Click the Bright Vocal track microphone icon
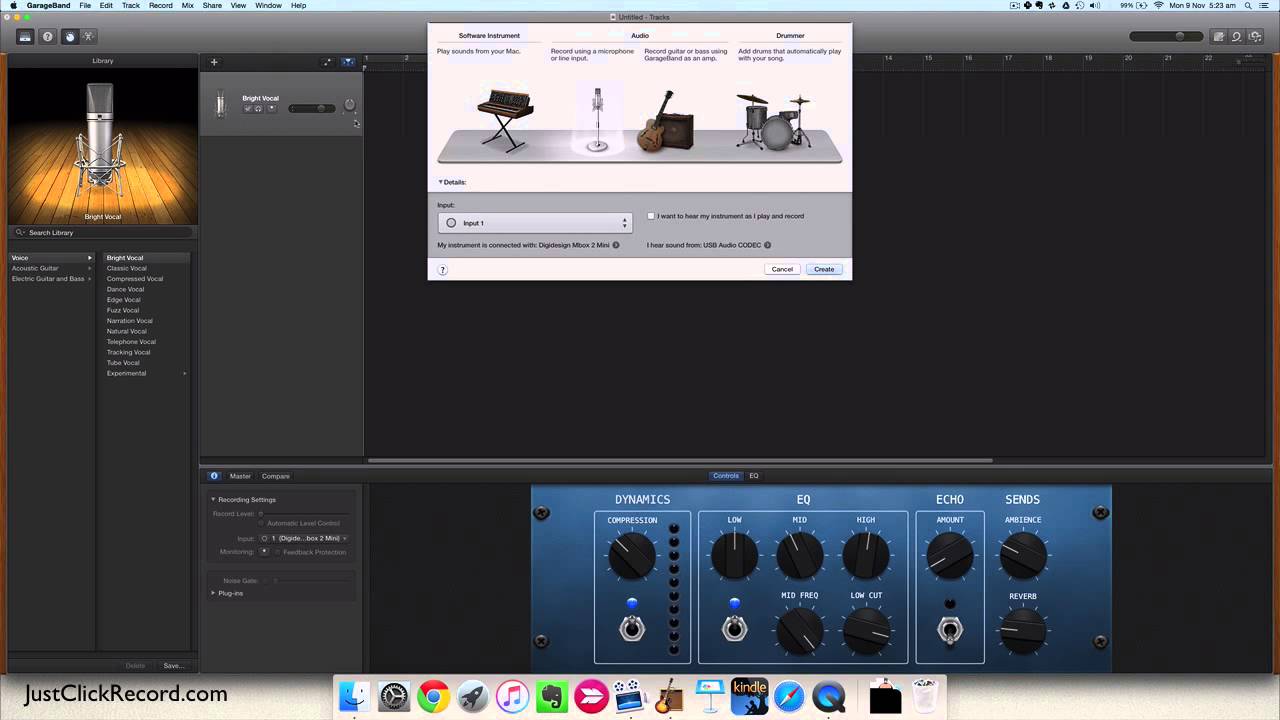1280x720 pixels. (x=221, y=103)
